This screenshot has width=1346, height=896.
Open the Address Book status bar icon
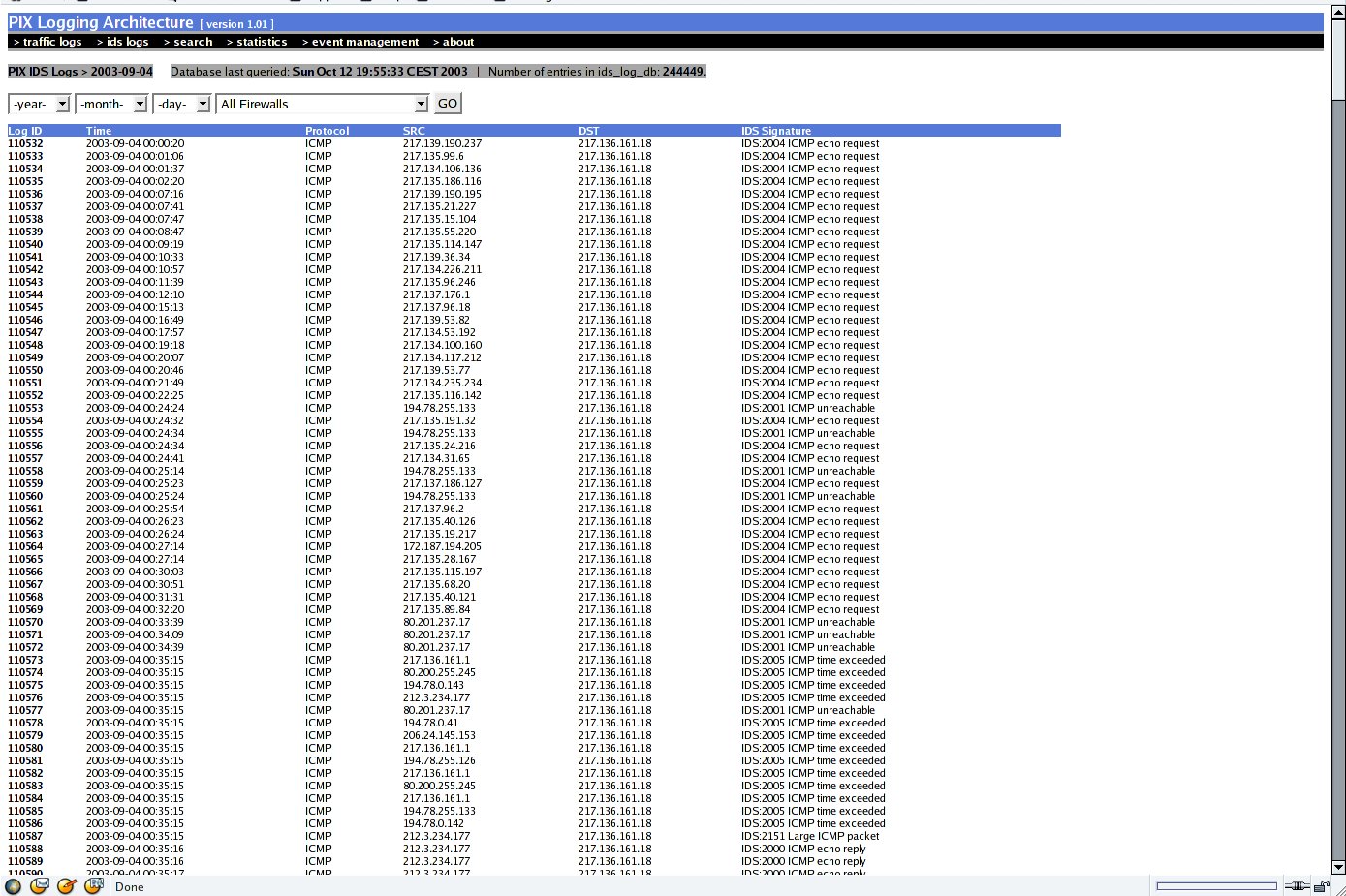[x=93, y=886]
